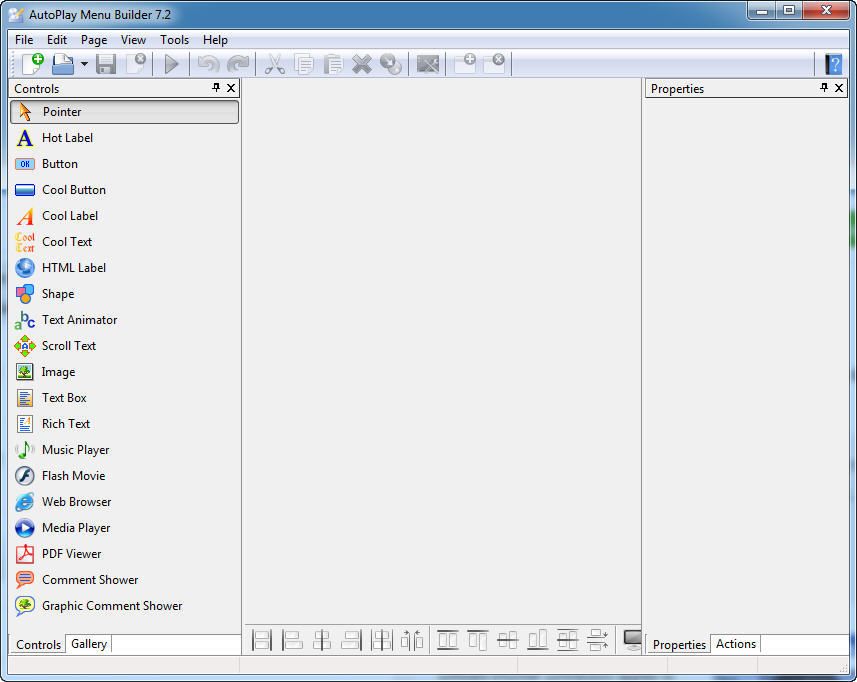Open the dropdown arrow beside Open project
The height and width of the screenshot is (682, 857).
pyautogui.click(x=84, y=64)
